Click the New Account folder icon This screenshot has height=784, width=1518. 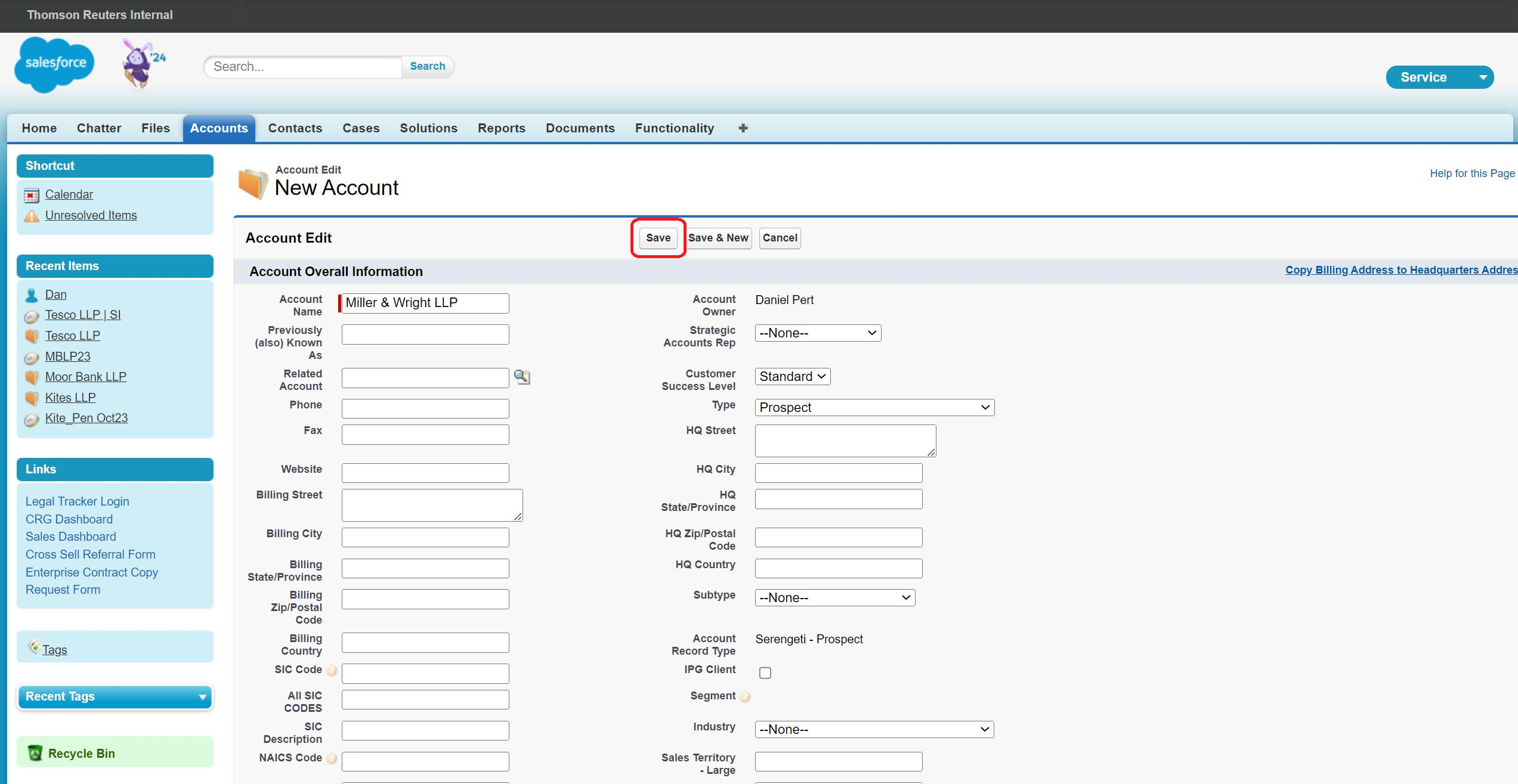[x=253, y=184]
